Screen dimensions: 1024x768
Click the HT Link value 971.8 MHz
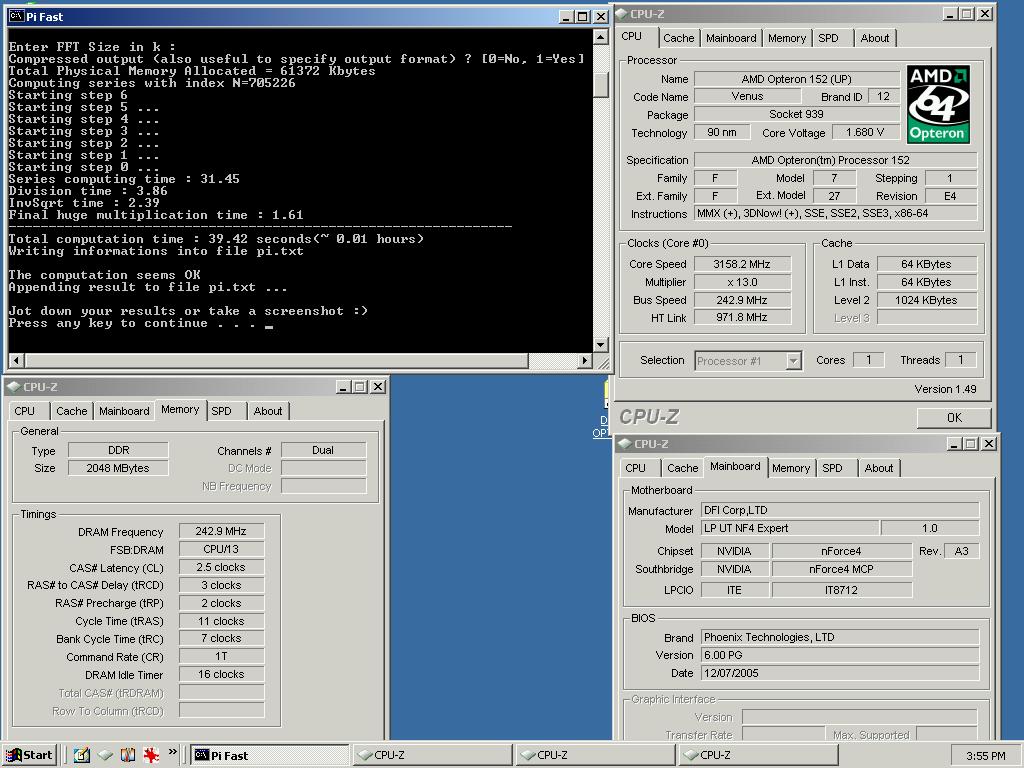[x=742, y=317]
